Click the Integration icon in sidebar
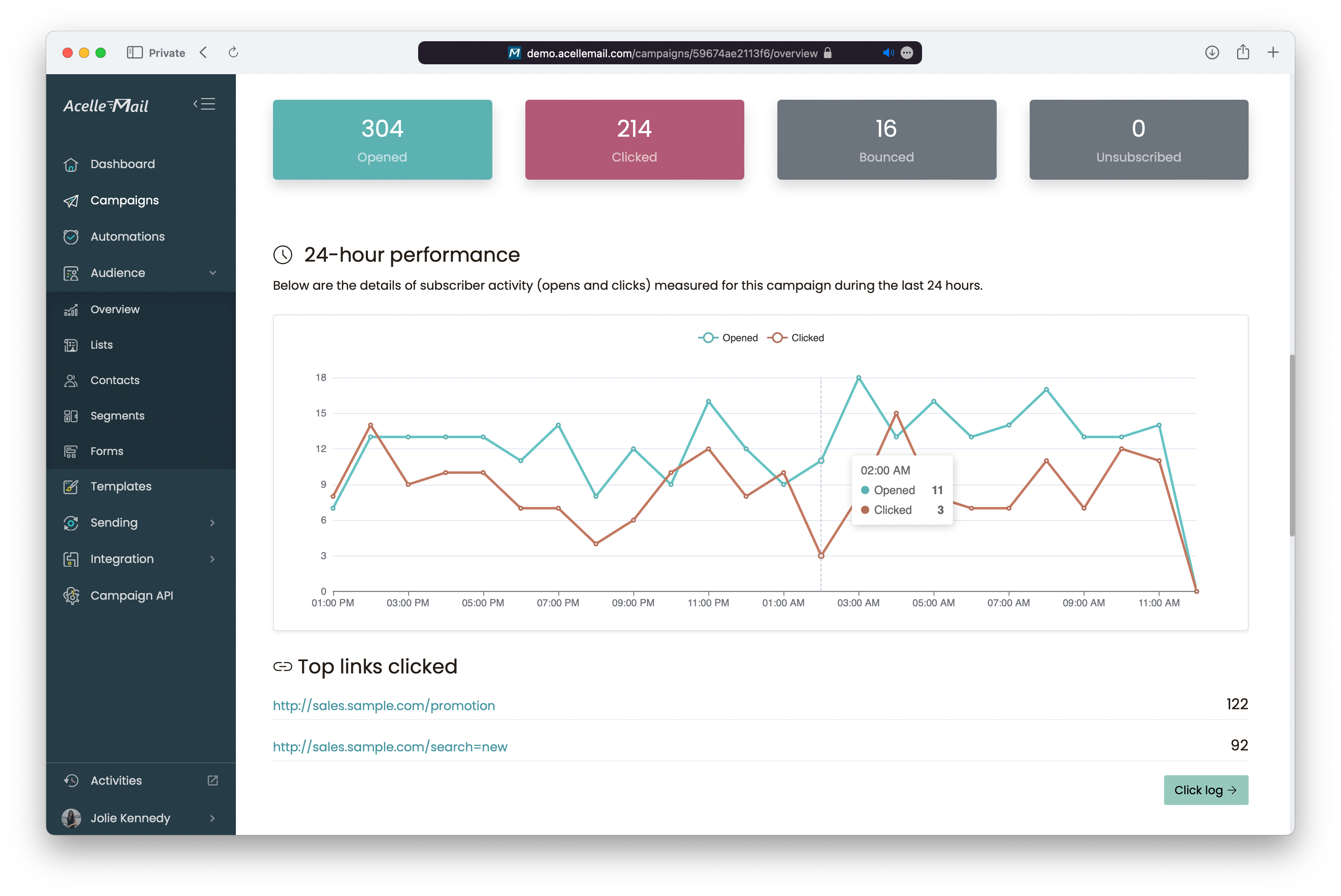The image size is (1341, 896). pos(71,558)
